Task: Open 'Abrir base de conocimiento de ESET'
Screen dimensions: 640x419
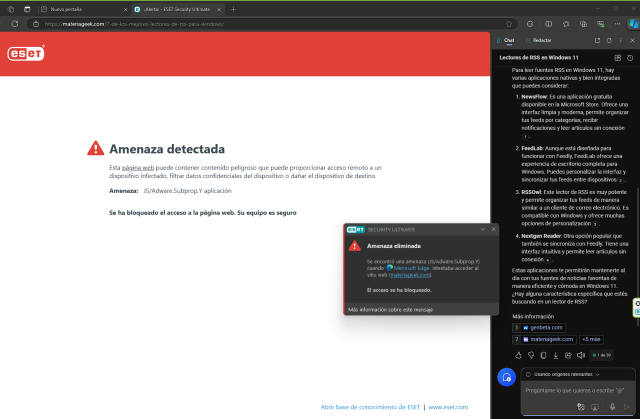Action: (x=370, y=407)
